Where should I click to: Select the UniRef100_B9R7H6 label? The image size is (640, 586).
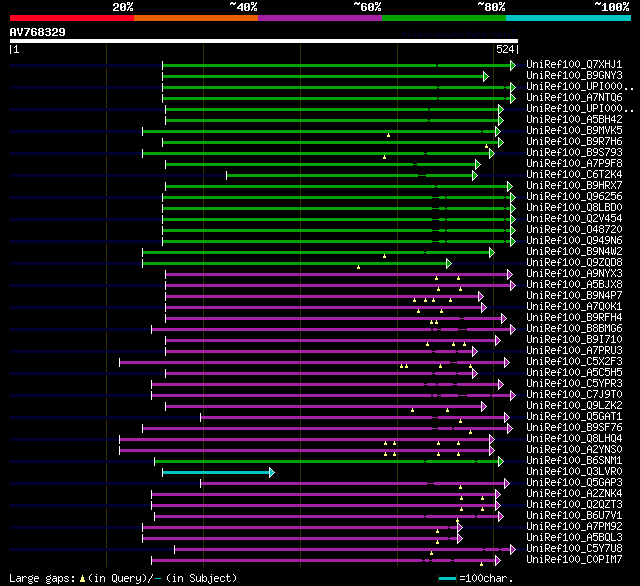574,141
